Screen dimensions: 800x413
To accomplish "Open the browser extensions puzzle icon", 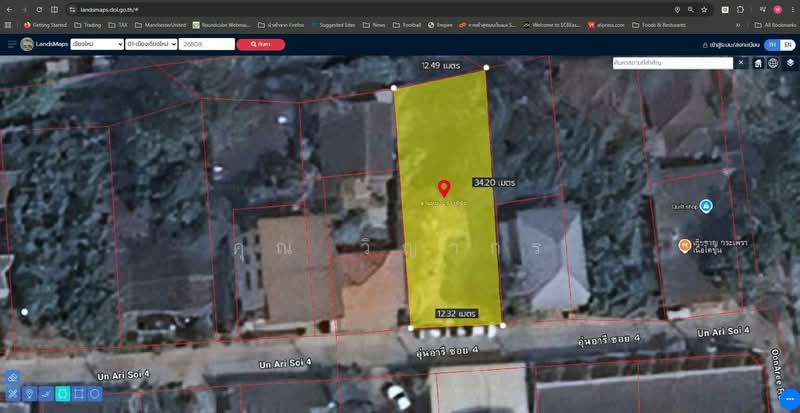I will click(x=740, y=10).
